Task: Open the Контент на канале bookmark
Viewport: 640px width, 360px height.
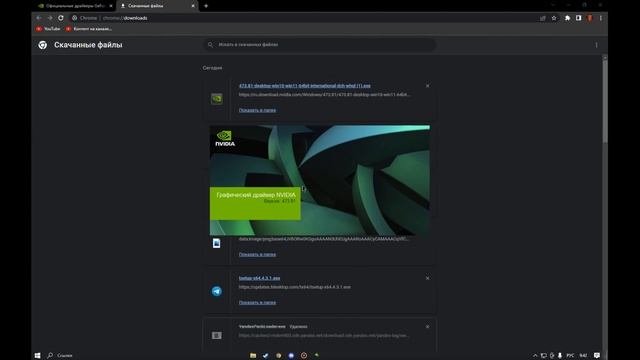Action: 89,29
